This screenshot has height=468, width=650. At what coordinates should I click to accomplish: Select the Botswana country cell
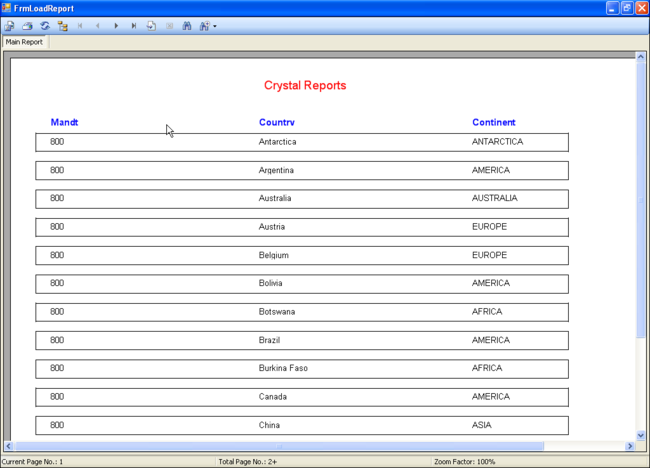click(277, 312)
